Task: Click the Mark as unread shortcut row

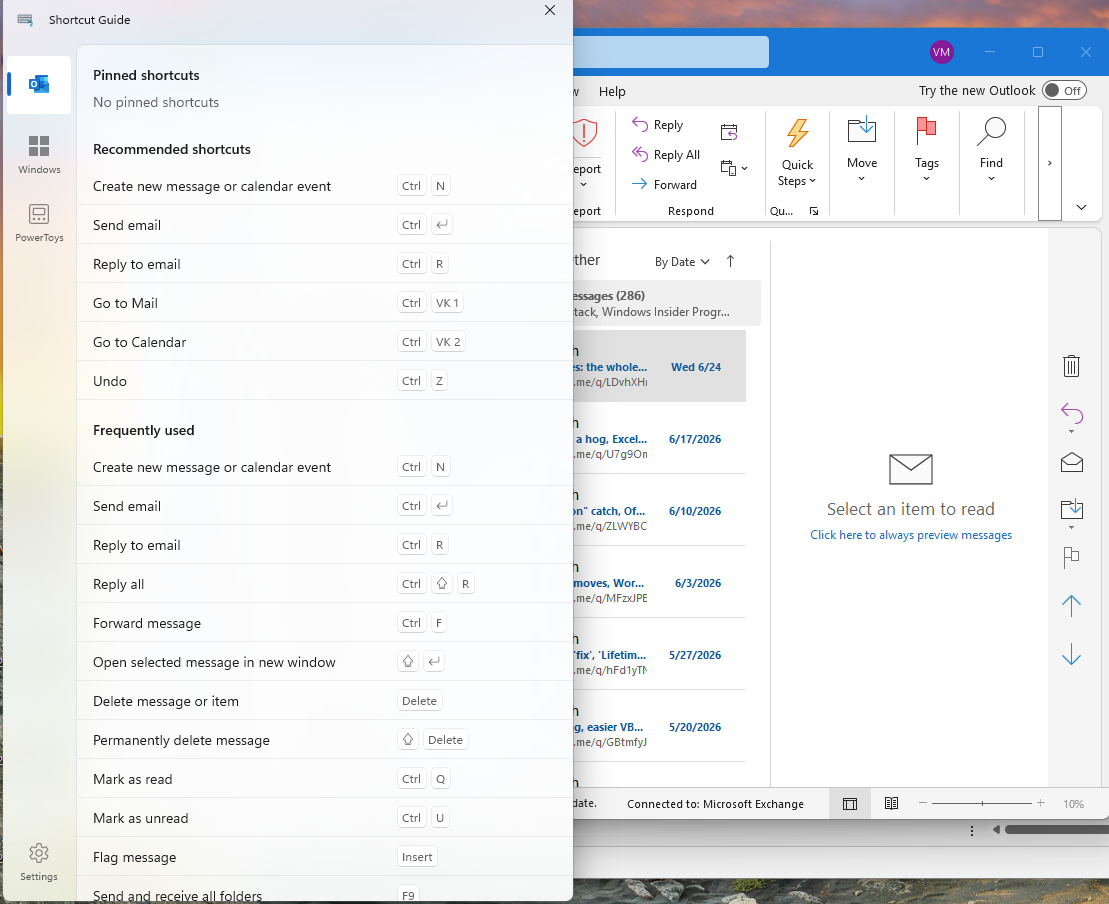Action: pos(325,818)
